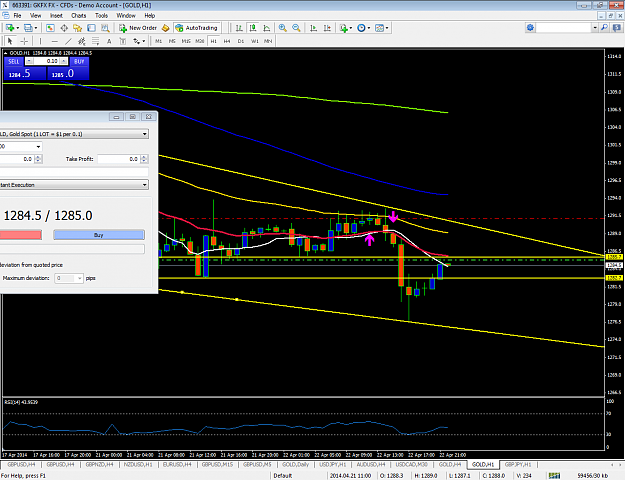Image resolution: width=625 pixels, height=480 pixels.
Task: Select the Text (A) drawing tool
Action: pyautogui.click(x=109, y=41)
